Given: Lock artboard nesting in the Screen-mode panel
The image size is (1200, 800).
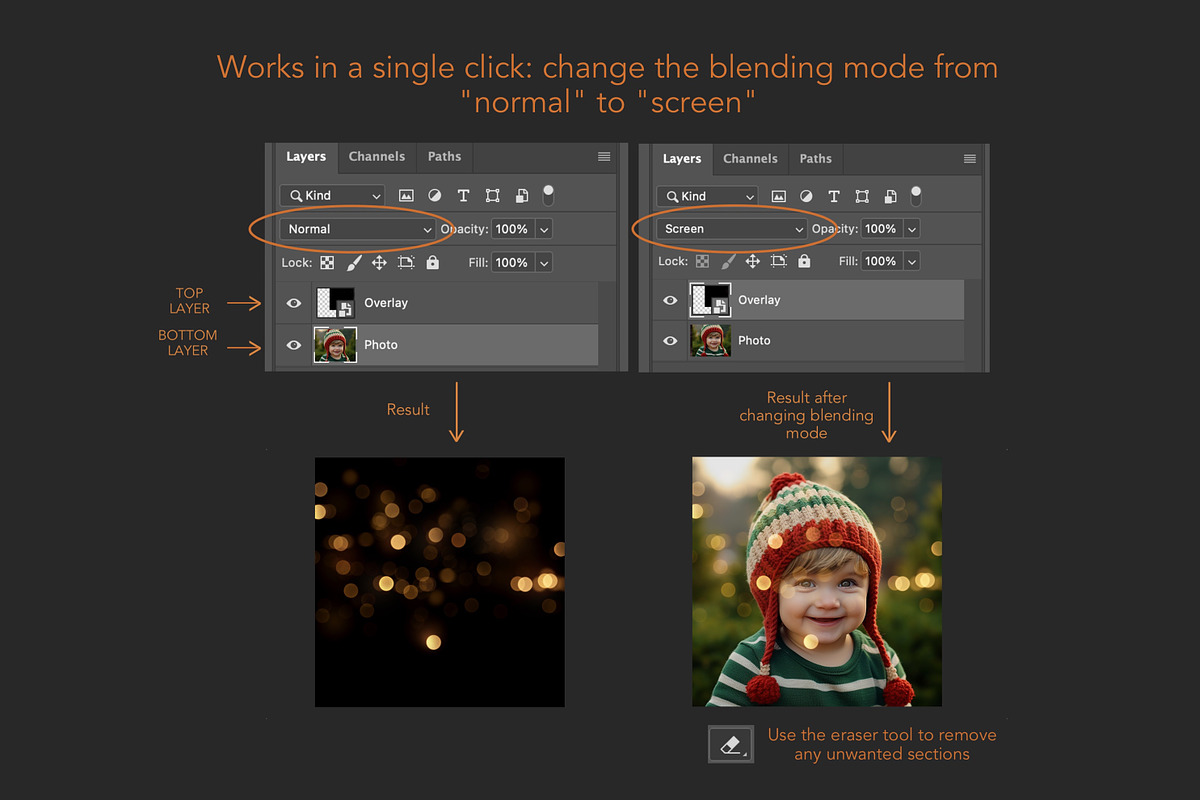Looking at the screenshot, I should tap(778, 261).
